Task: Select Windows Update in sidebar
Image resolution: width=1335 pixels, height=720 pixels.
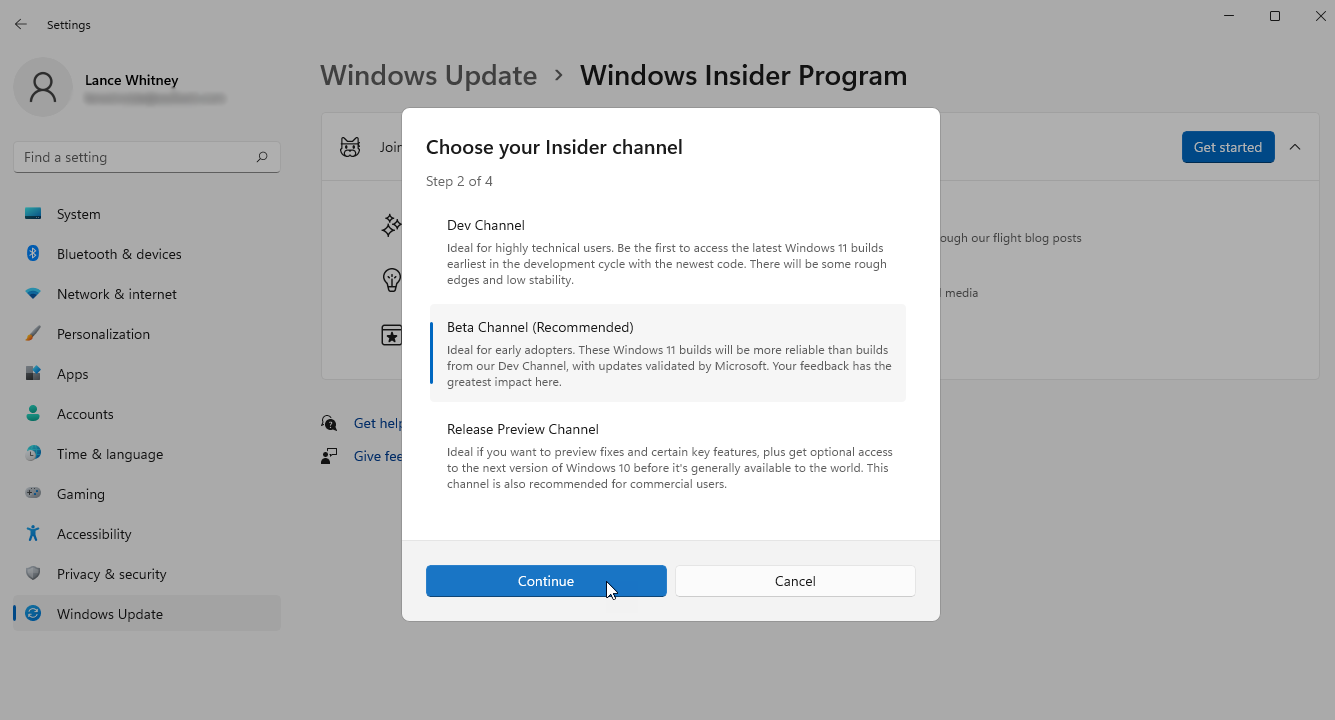Action: tap(147, 614)
